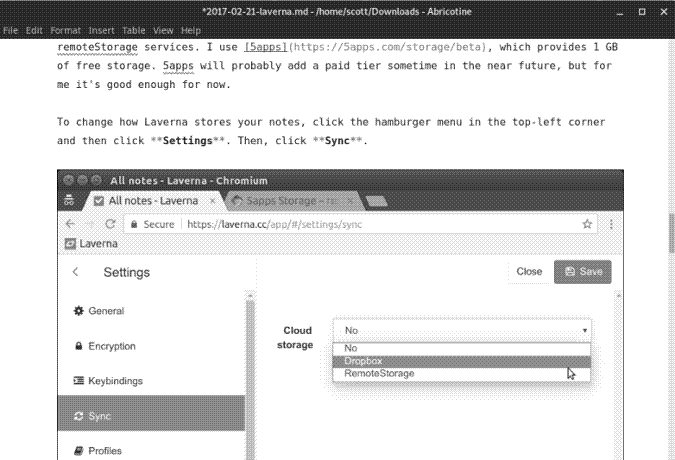
Task: Choose the No option in dropdown
Action: 461,349
